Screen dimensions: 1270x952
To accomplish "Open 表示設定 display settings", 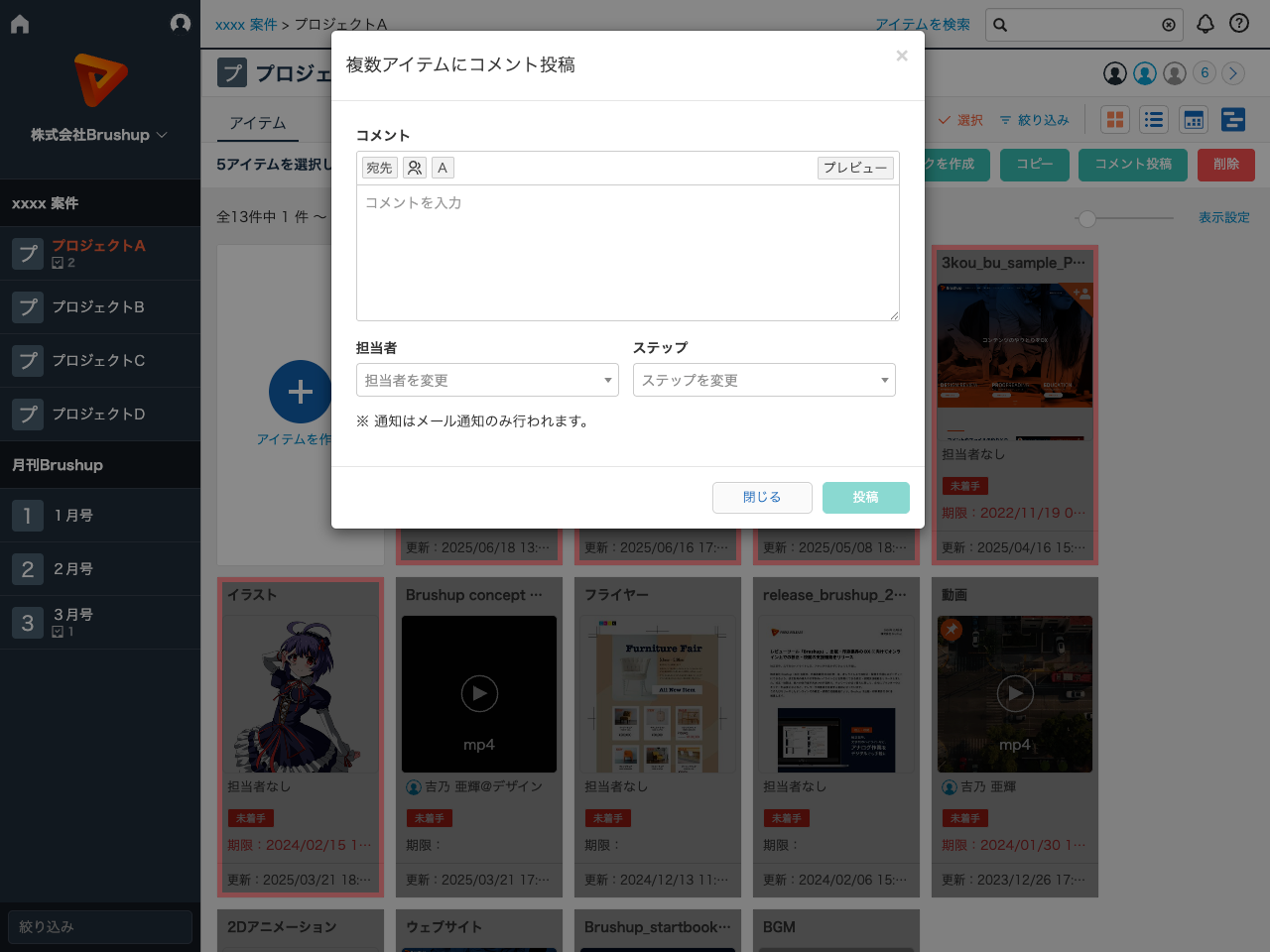I will click(x=1225, y=217).
